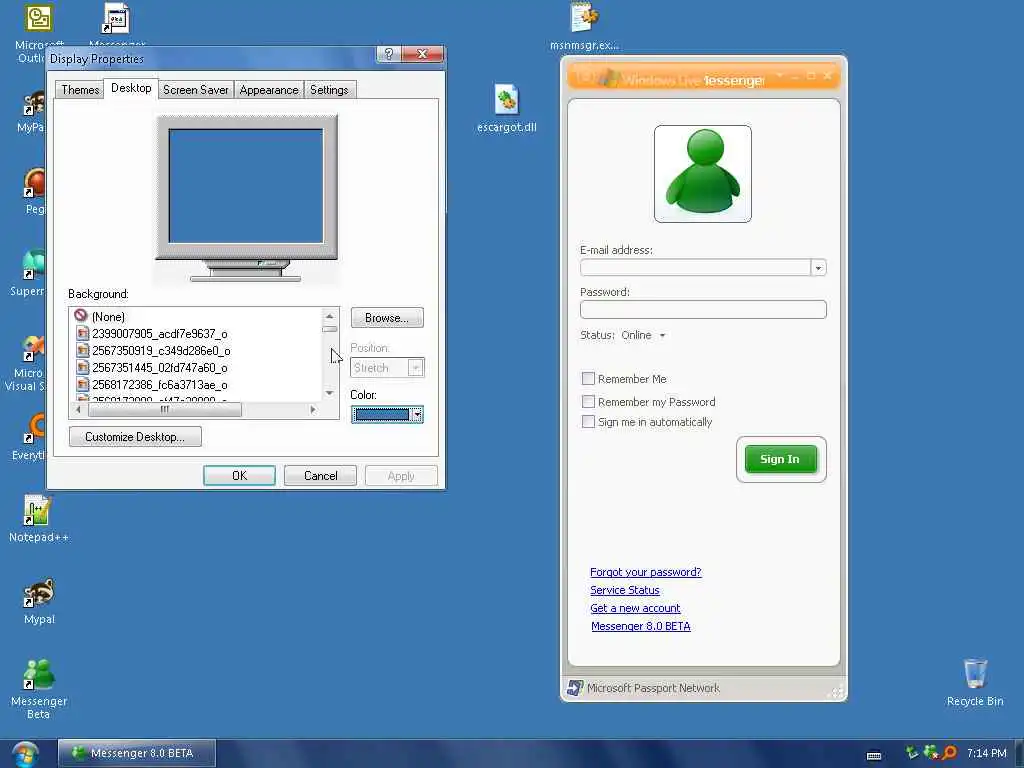
Task: Click the green Sign In button
Action: point(780,459)
